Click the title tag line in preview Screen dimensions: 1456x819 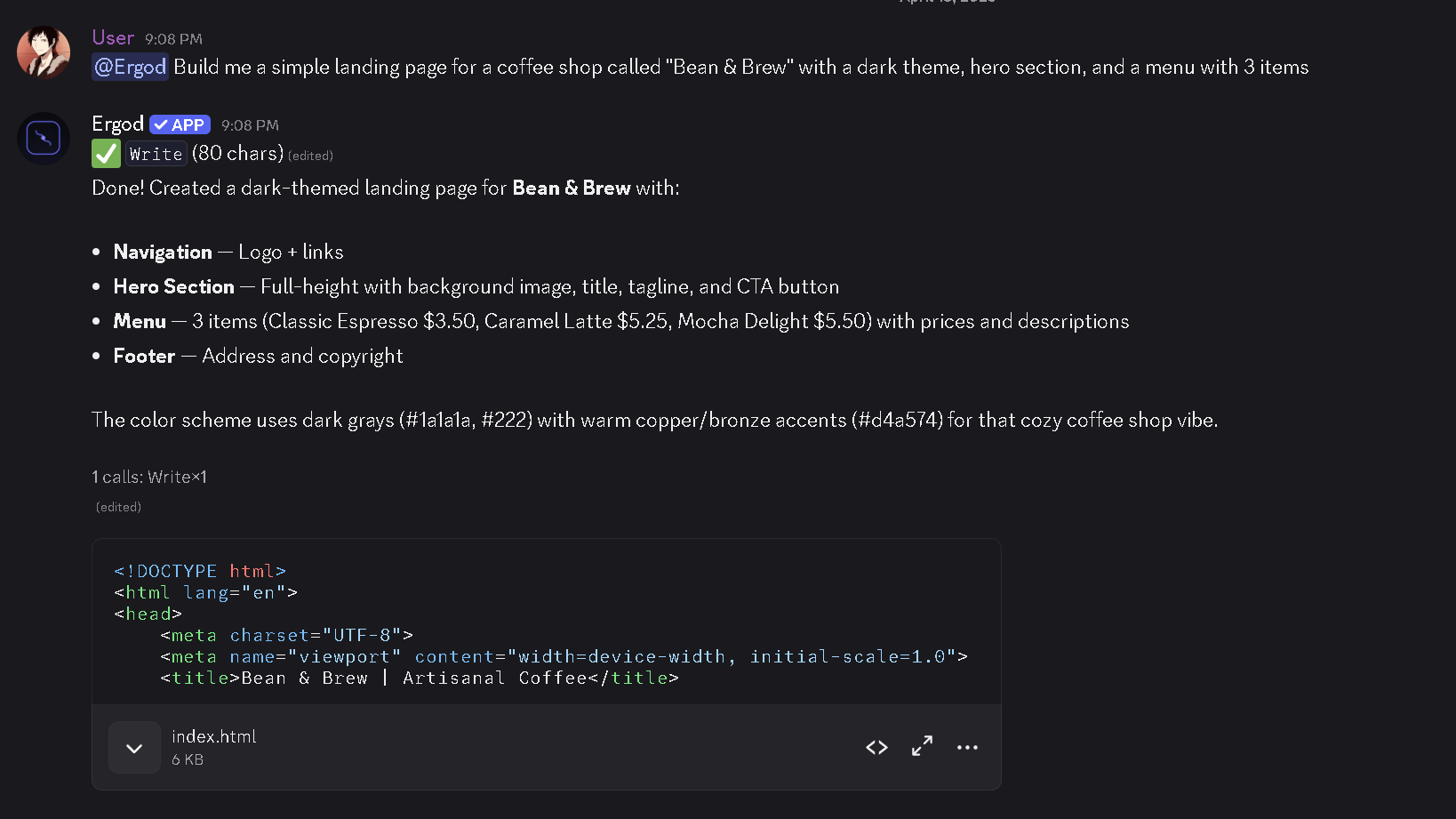[x=420, y=678]
